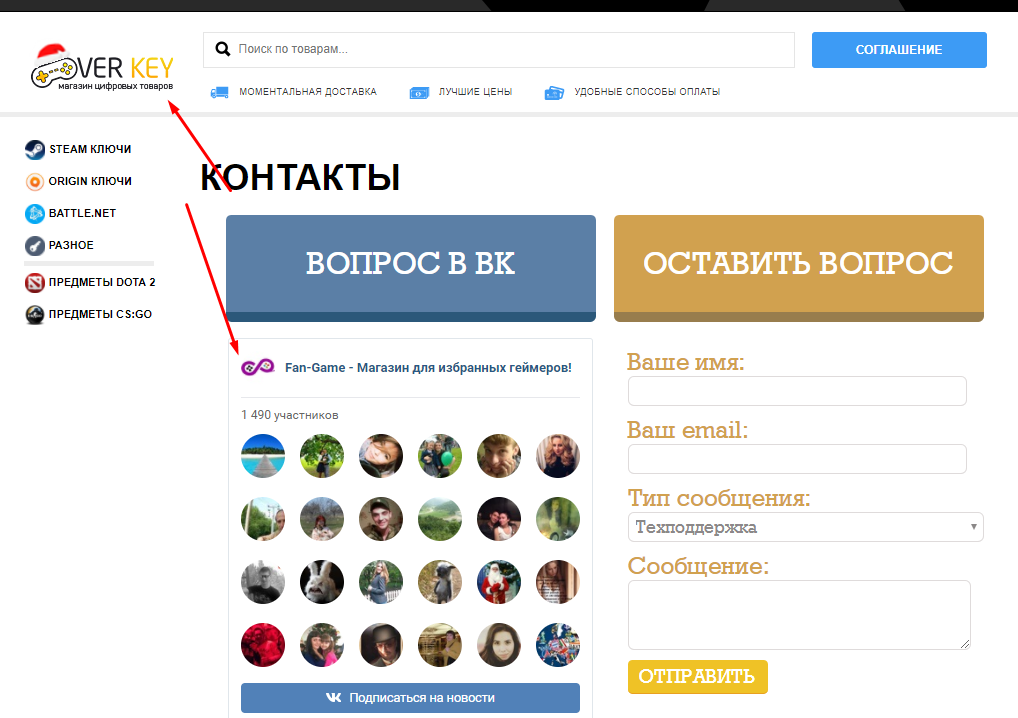Image resolution: width=1018 pixels, height=718 pixels.
Task: Click the ЛУЧШИЕ ЦЕНЫ text
Action: point(475,92)
